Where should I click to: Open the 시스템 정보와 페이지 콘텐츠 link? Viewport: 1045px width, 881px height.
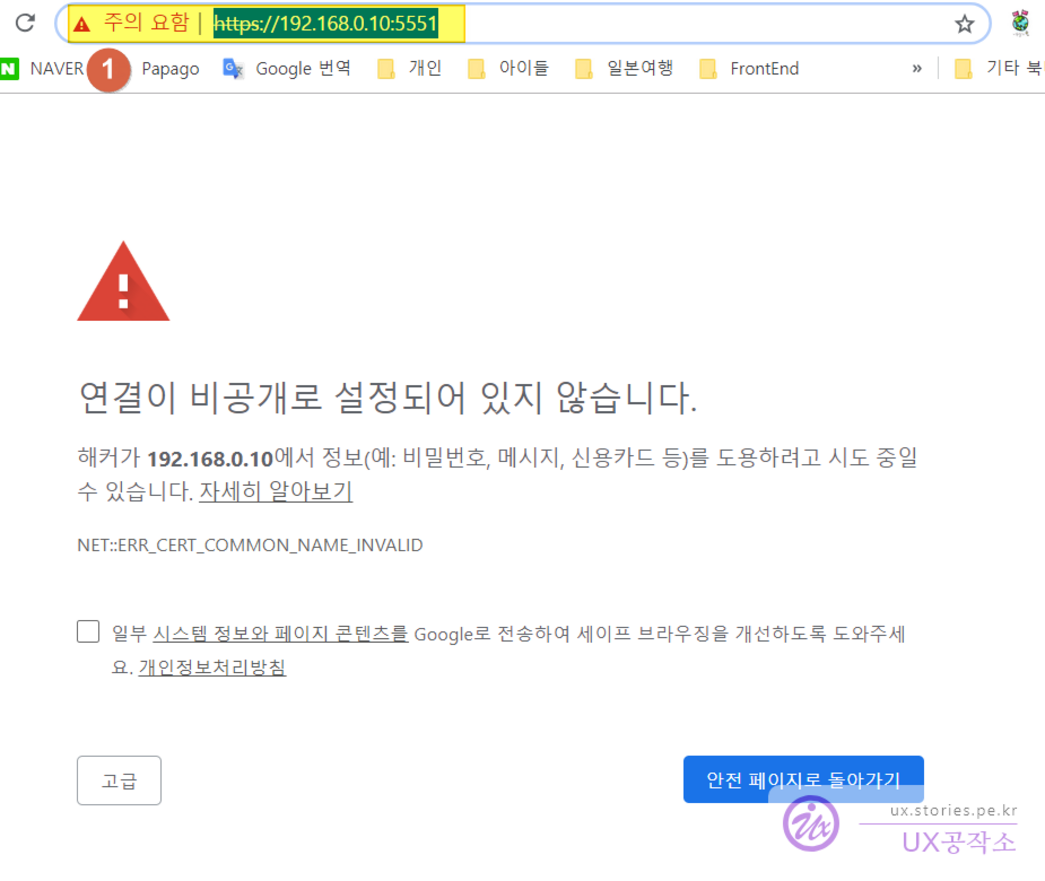pyautogui.click(x=280, y=634)
